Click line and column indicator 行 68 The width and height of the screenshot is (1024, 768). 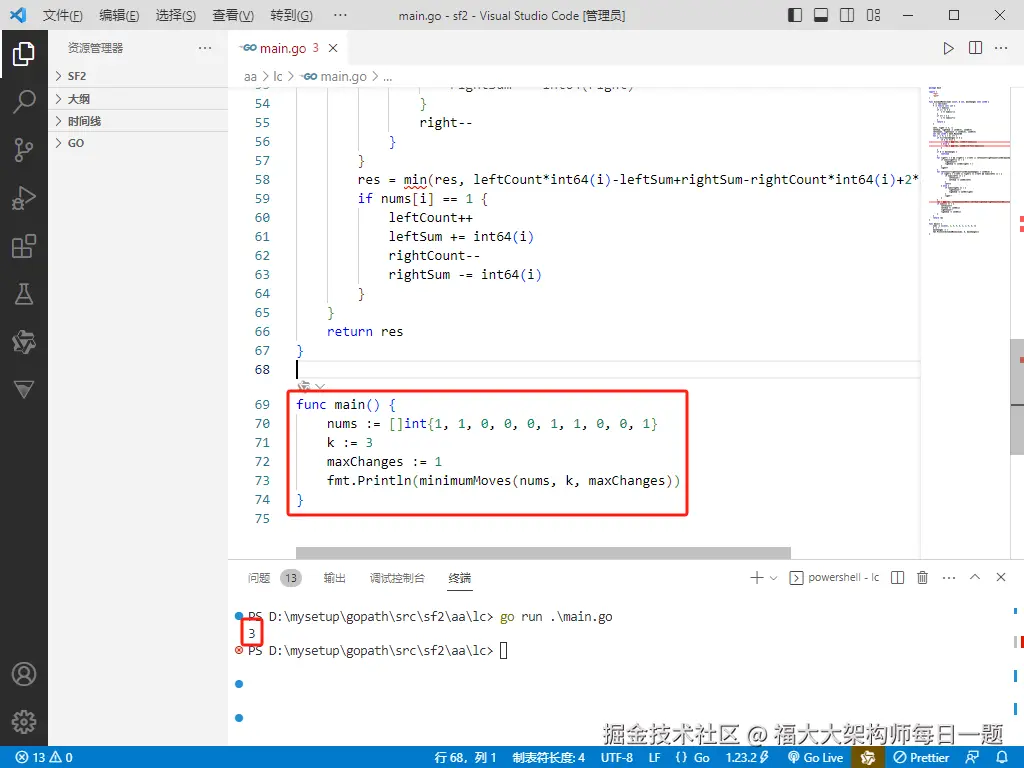click(465, 758)
